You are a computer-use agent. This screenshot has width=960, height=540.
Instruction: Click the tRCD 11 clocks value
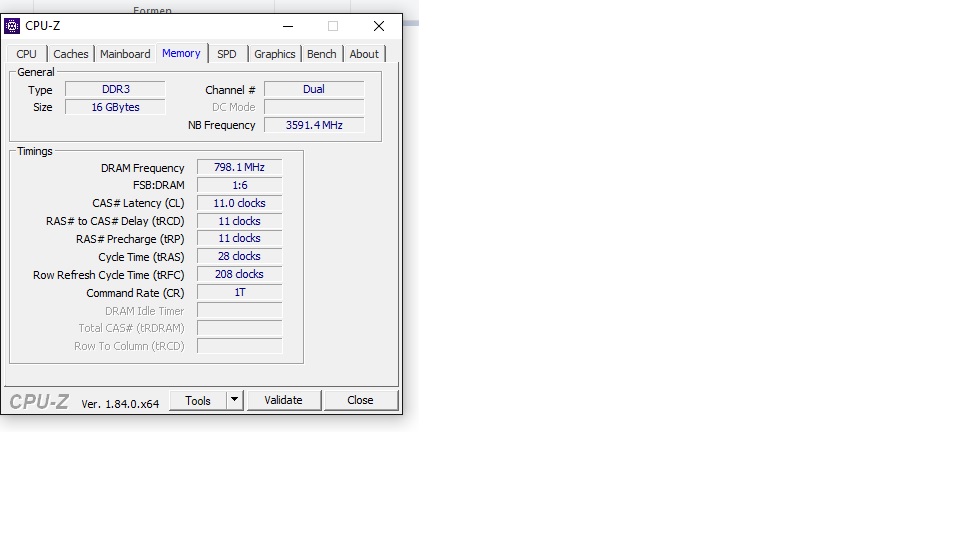click(x=239, y=221)
